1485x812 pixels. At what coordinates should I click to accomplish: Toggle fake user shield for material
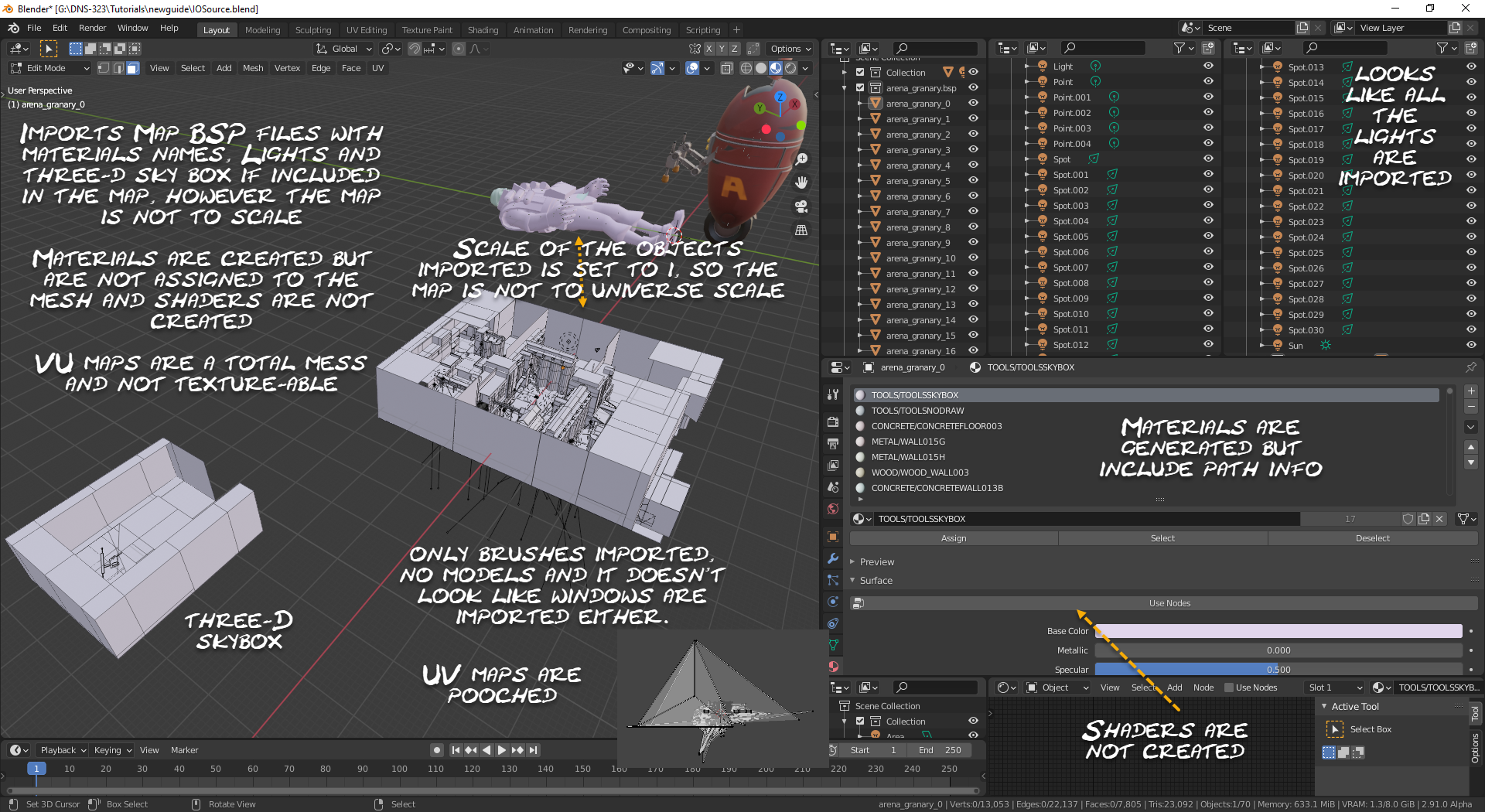(x=1408, y=519)
